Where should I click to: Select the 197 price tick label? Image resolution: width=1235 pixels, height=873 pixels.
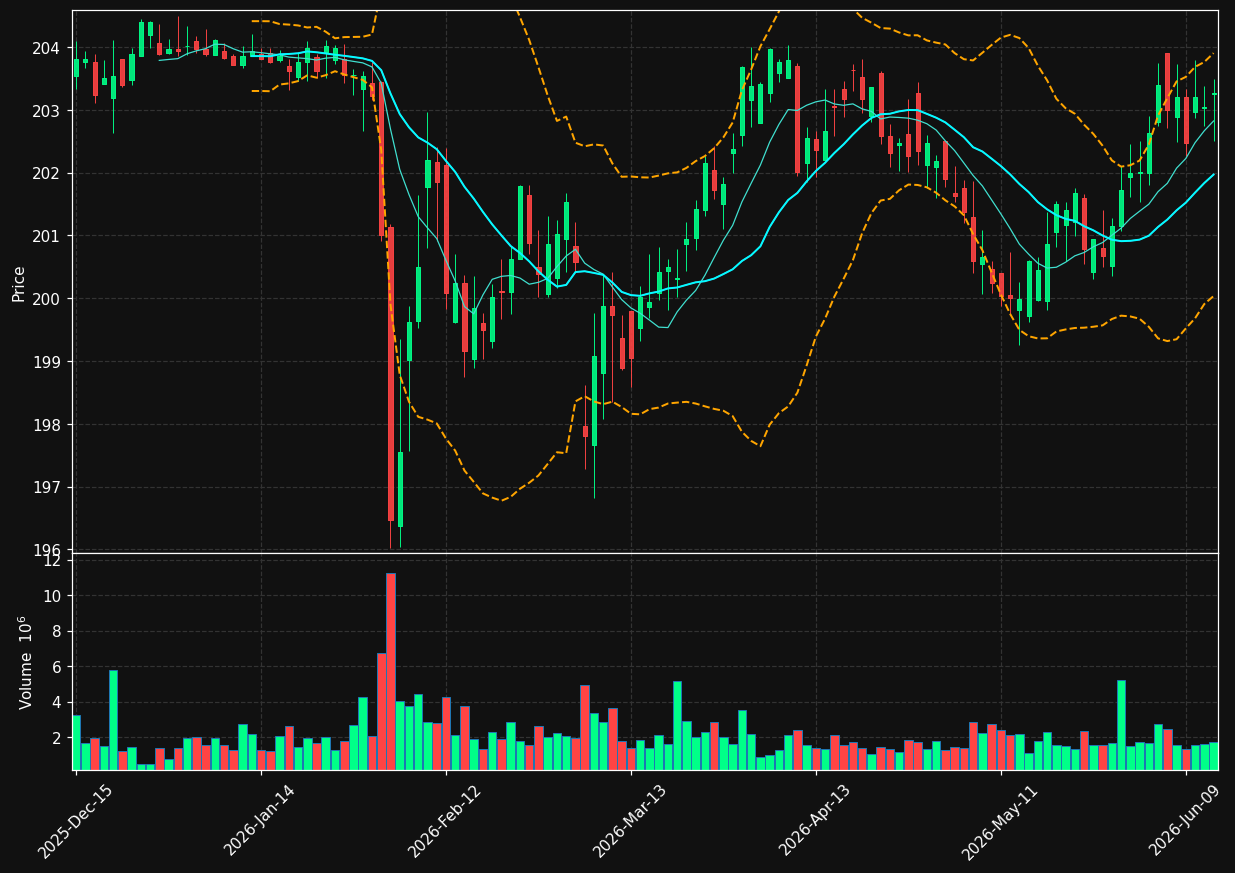click(47, 488)
